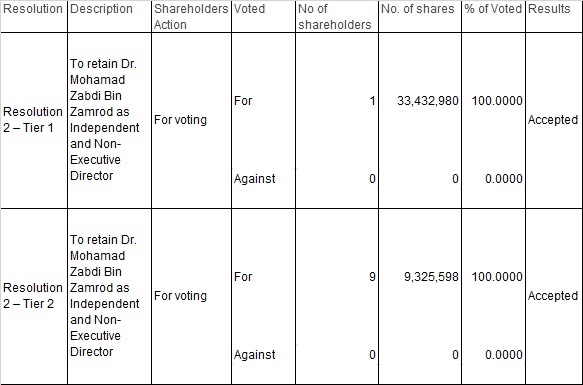Select the Resolution 2 – Tier 2 cell
Viewport: 583px width, 385px height.
pos(33,296)
